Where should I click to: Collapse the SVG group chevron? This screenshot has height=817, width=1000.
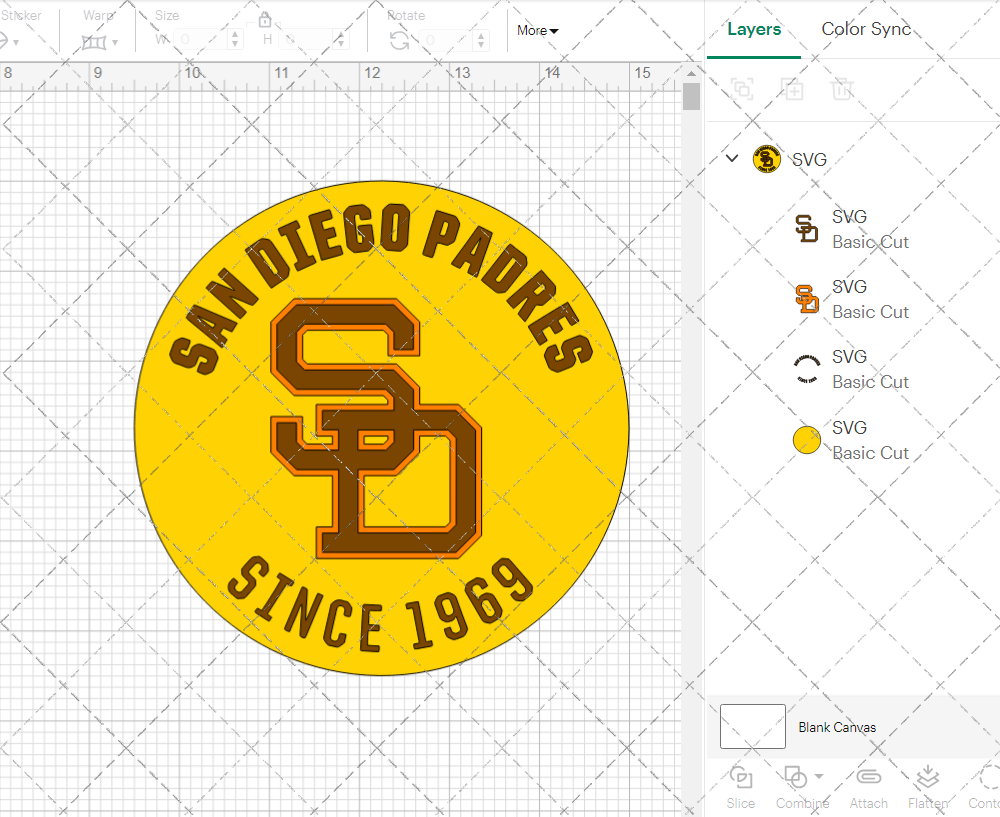pyautogui.click(x=732, y=158)
